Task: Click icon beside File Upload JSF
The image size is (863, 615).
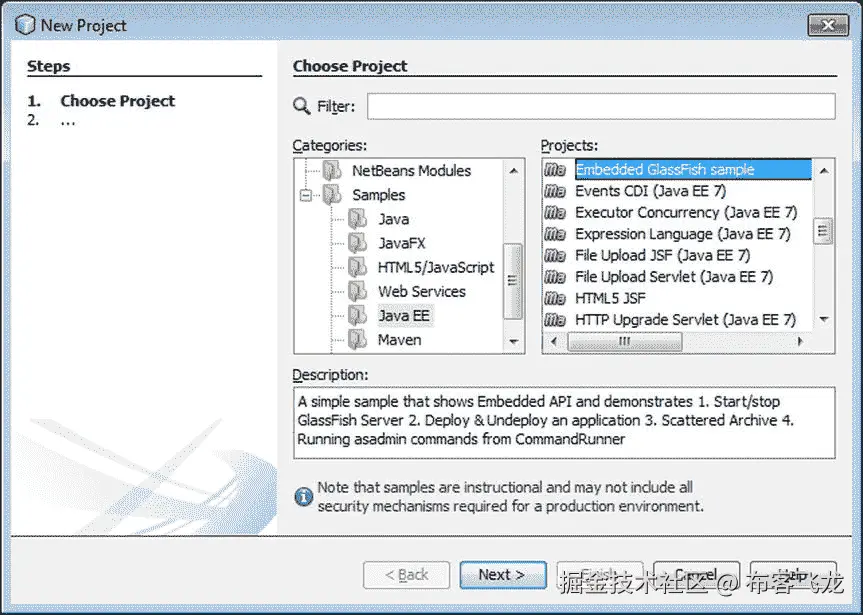Action: [555, 255]
